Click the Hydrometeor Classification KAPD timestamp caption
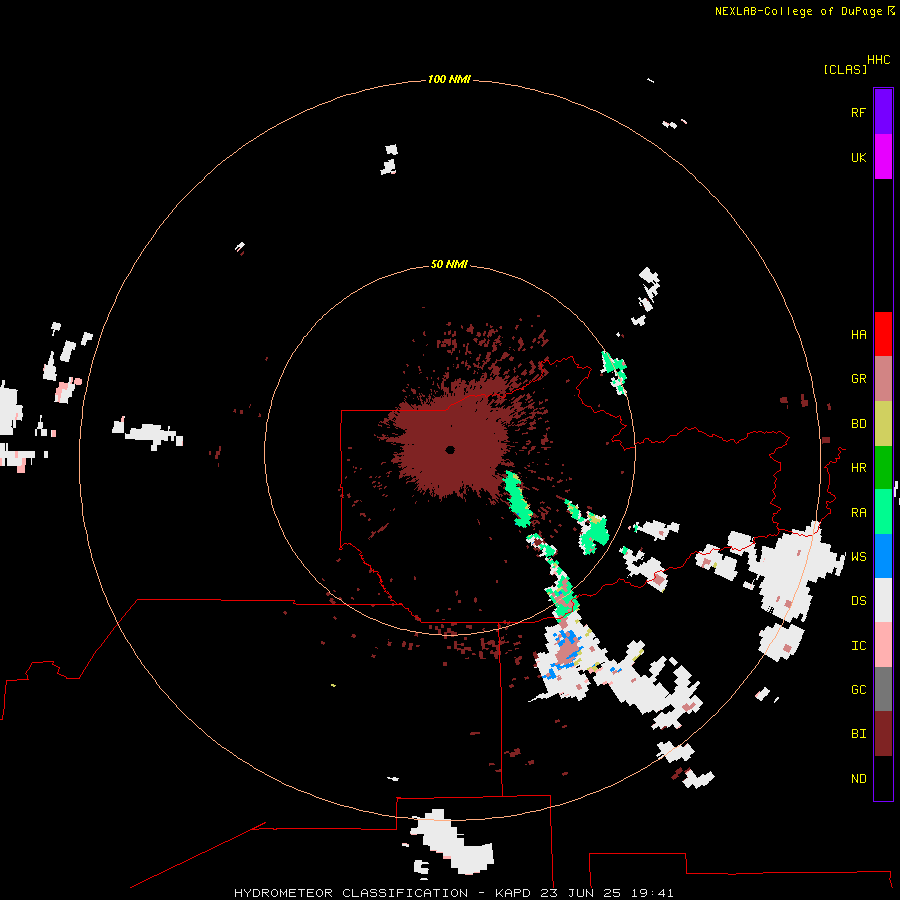 [453, 893]
